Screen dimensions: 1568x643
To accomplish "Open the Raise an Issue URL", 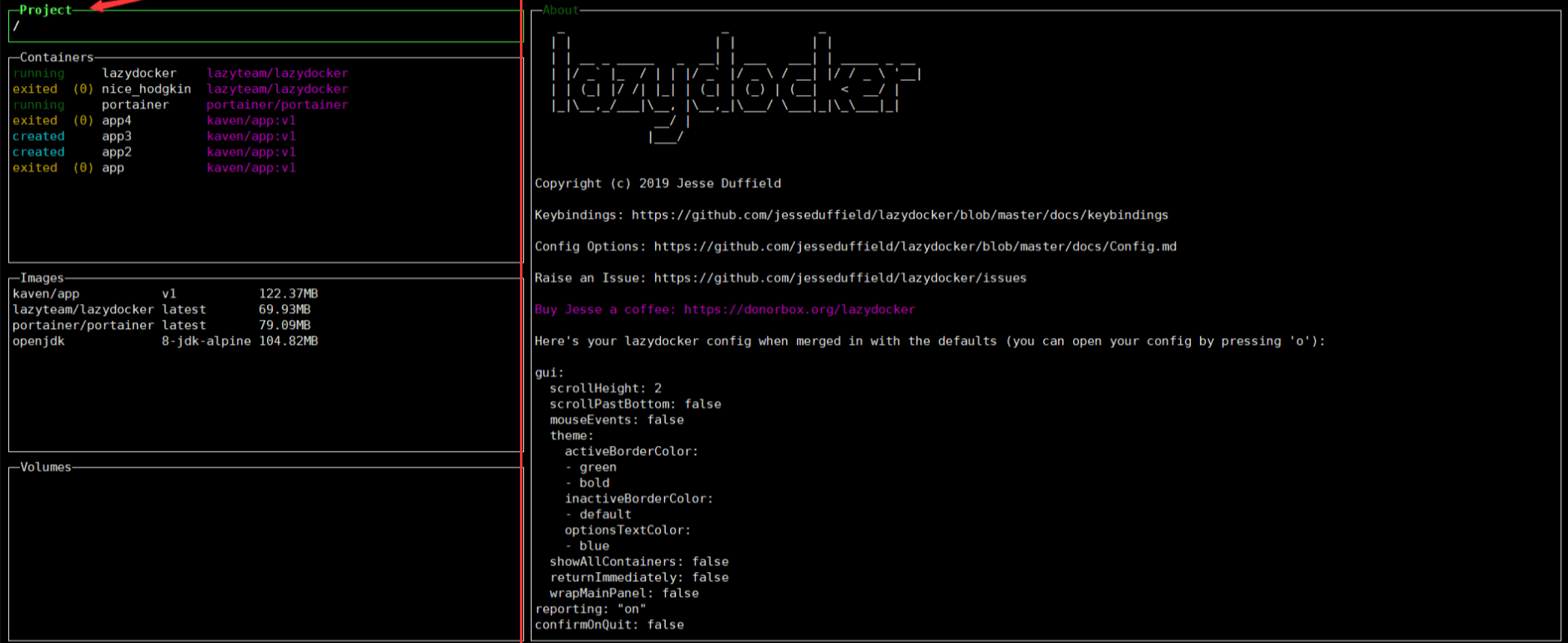I will (x=840, y=278).
